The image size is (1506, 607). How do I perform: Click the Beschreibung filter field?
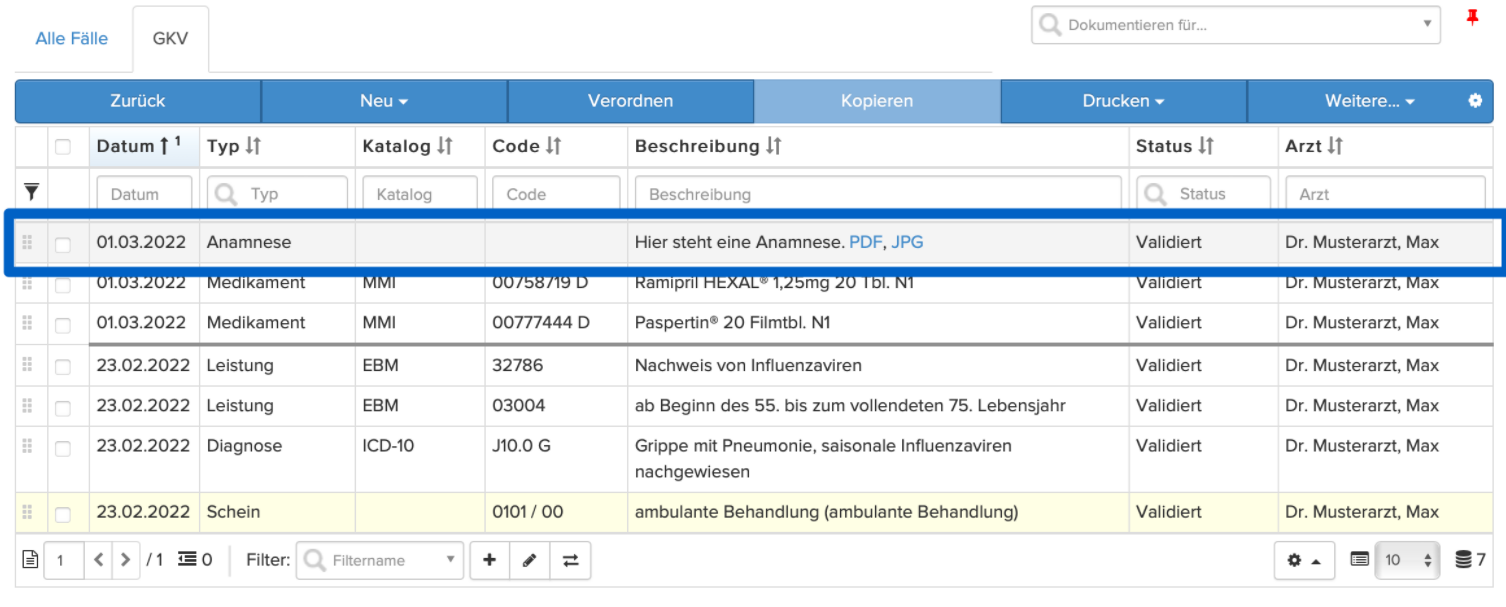pos(878,194)
